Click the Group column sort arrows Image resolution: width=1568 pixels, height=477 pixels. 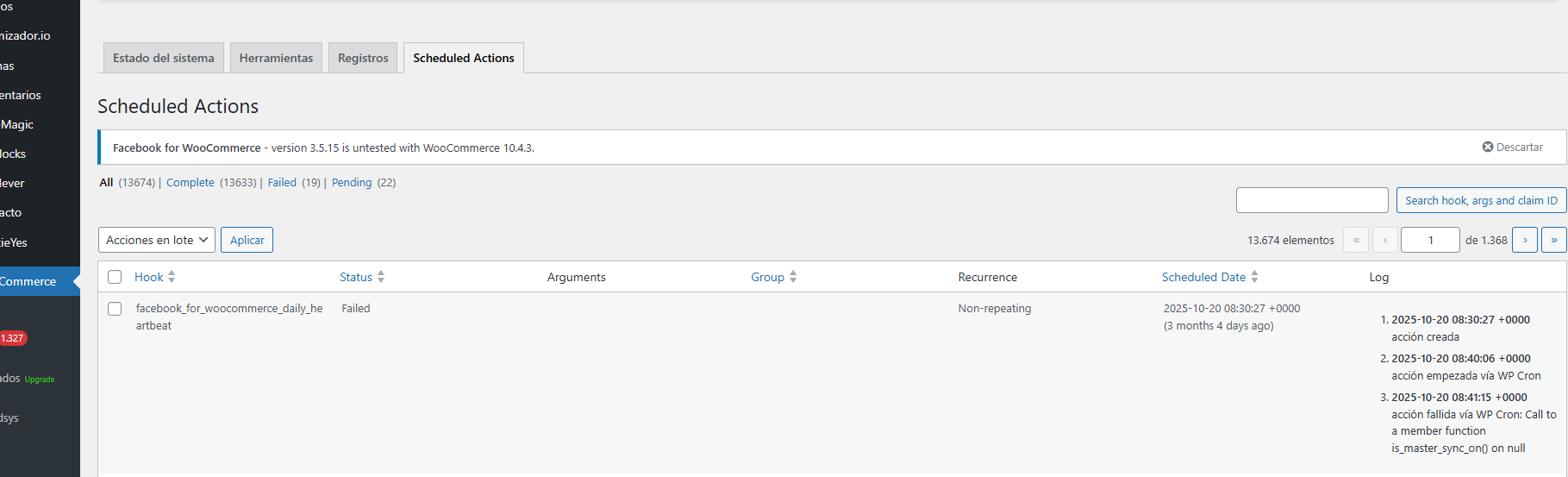tap(793, 277)
